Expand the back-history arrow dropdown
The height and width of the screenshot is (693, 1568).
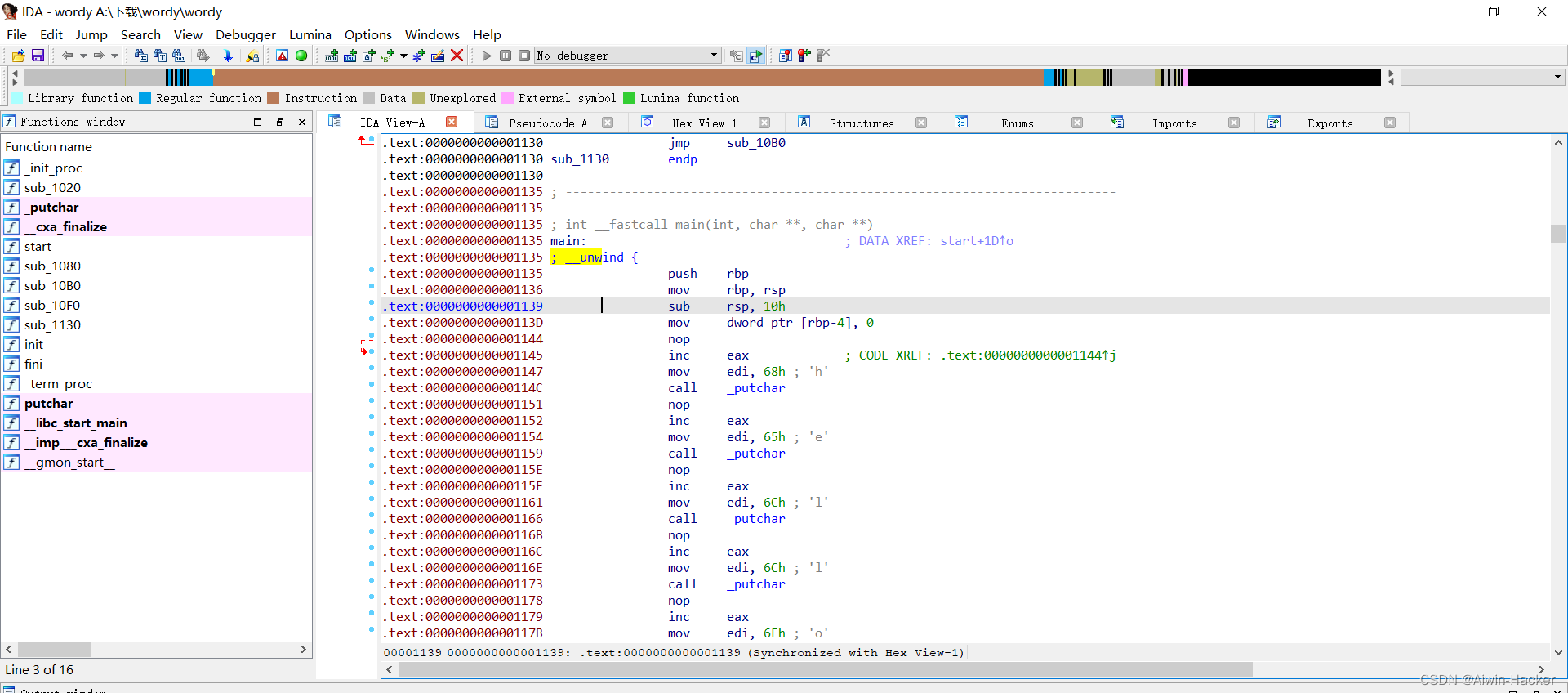pyautogui.click(x=83, y=56)
